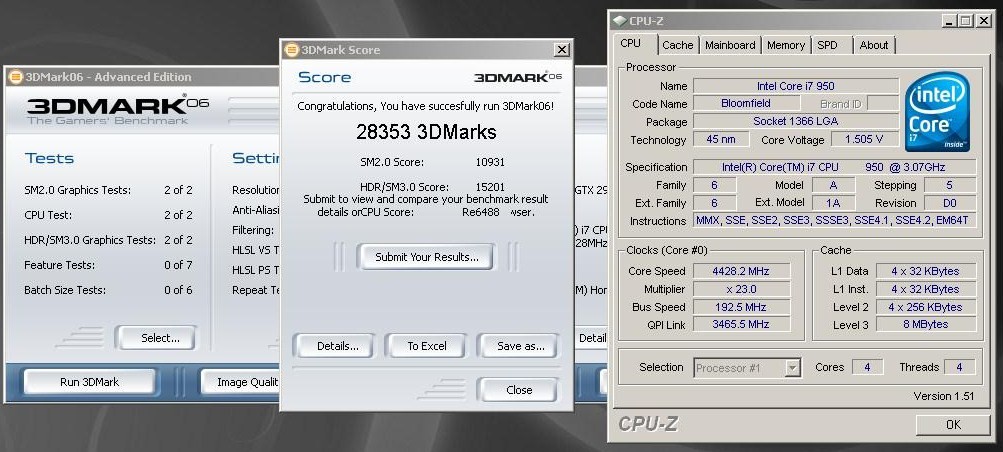1003x452 pixels.
Task: Click the QPI Link value 3465.5 MHz
Action: pos(741,324)
